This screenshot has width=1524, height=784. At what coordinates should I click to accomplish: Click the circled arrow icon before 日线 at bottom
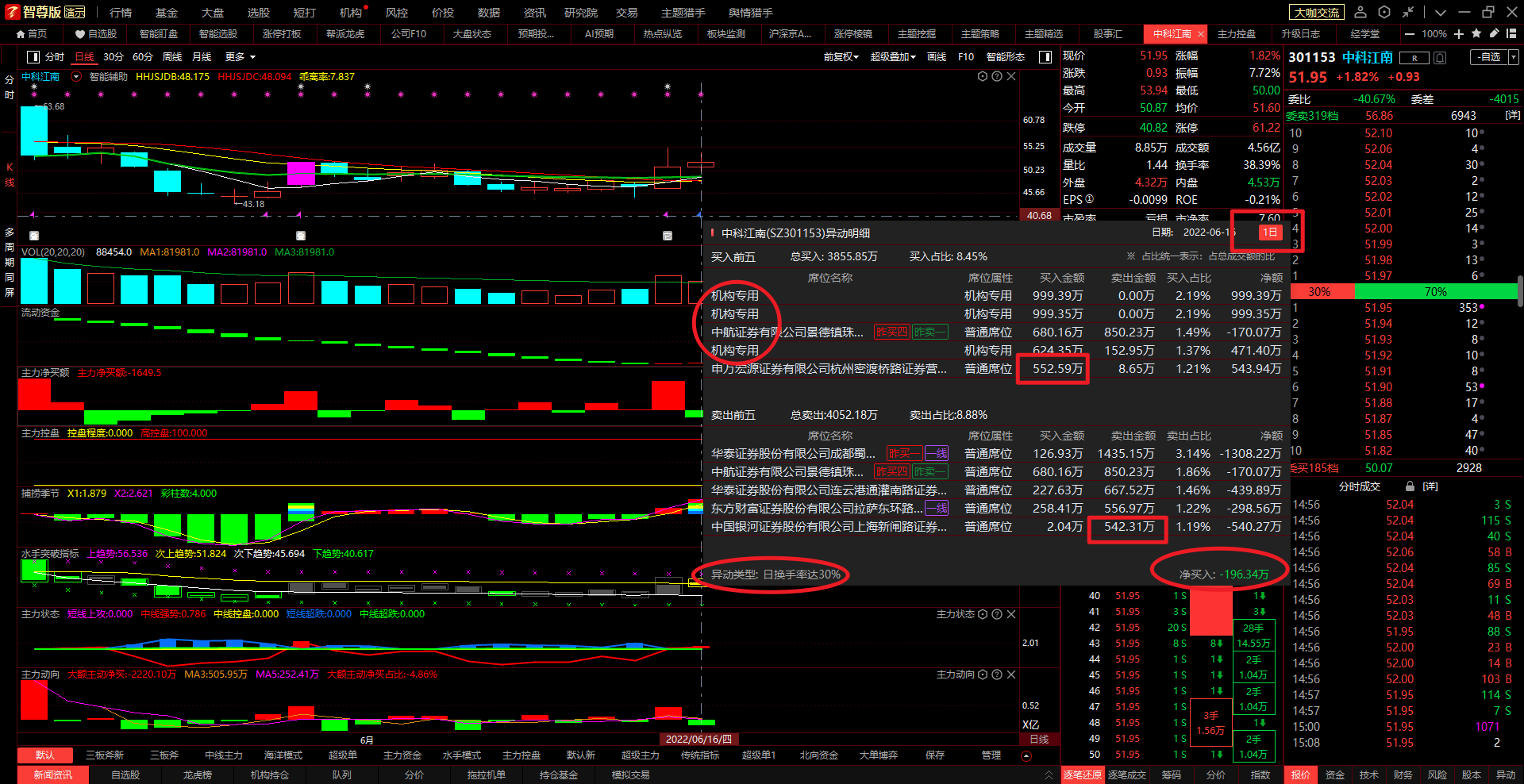[1026, 755]
